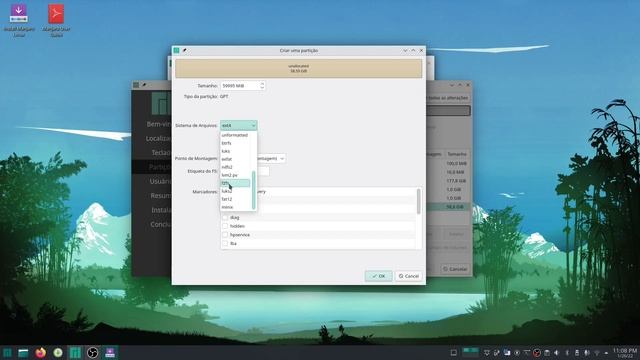Click the red circular tray icon

click(x=537, y=353)
